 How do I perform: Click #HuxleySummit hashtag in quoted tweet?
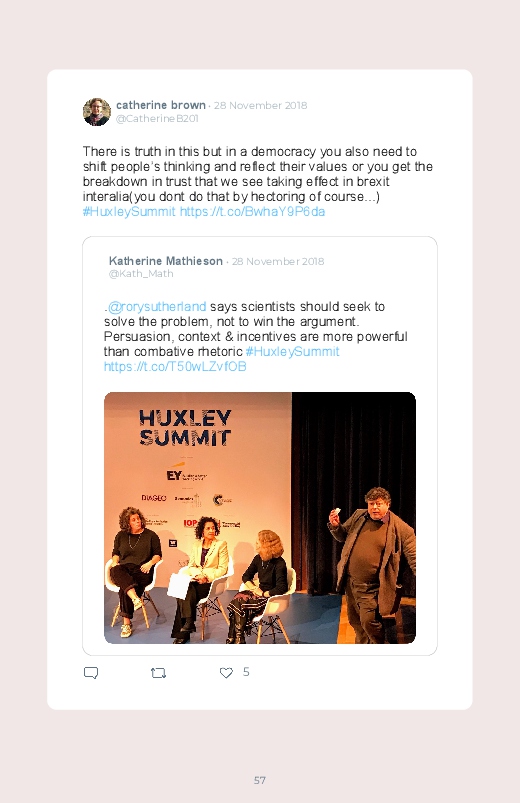pos(292,351)
